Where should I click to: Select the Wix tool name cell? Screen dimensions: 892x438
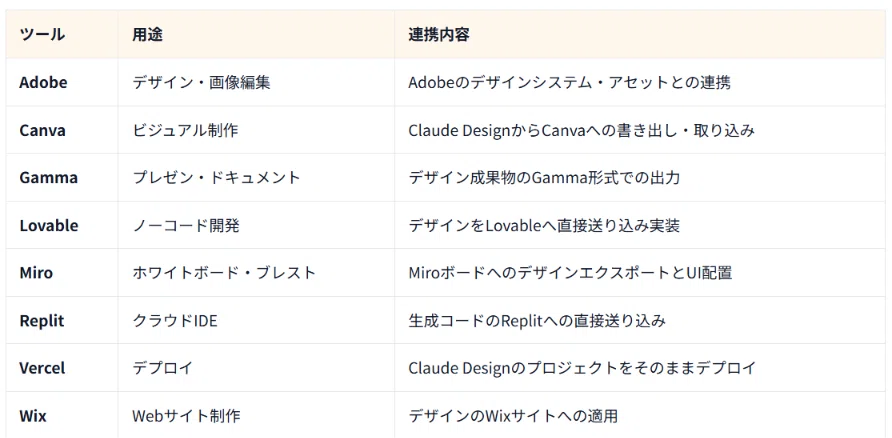[x=62, y=415]
